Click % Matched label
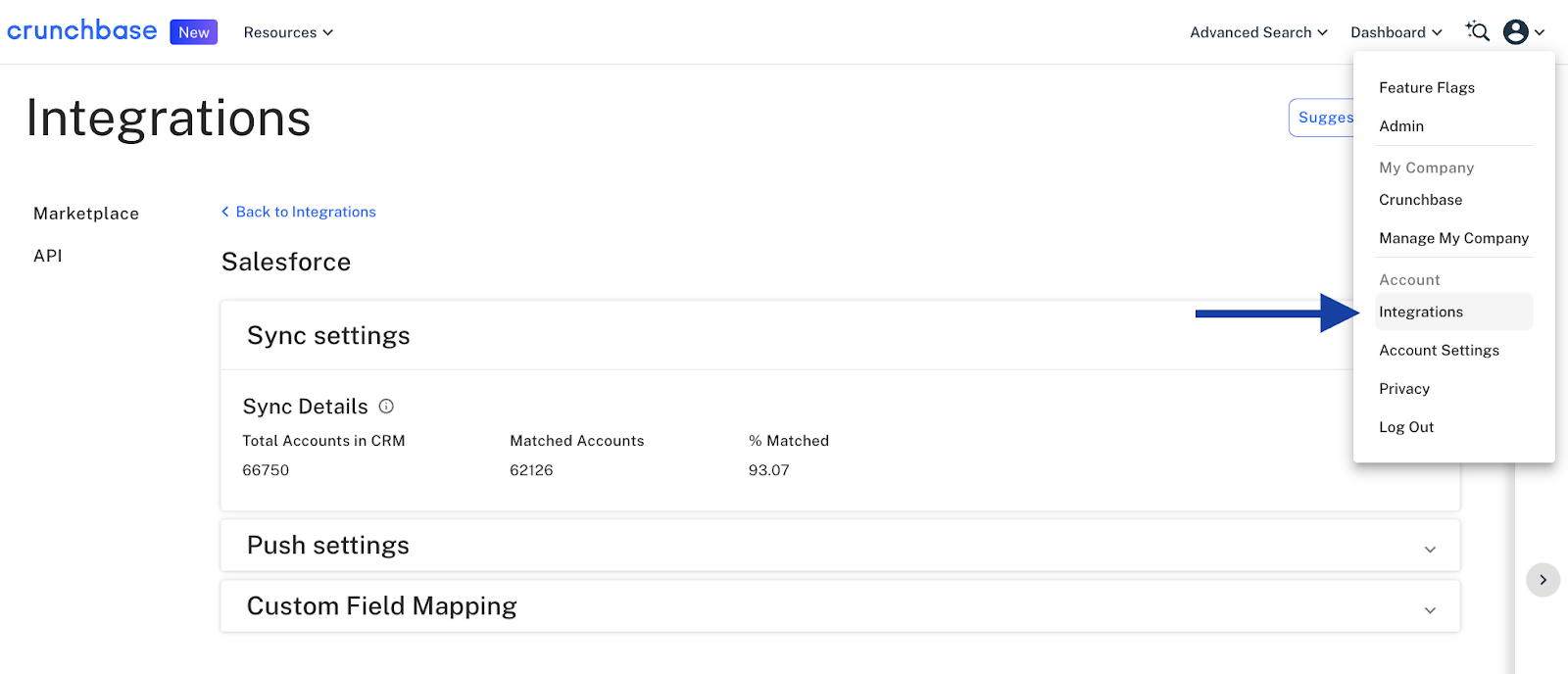Screen dimensions: 1568x674 (789, 441)
